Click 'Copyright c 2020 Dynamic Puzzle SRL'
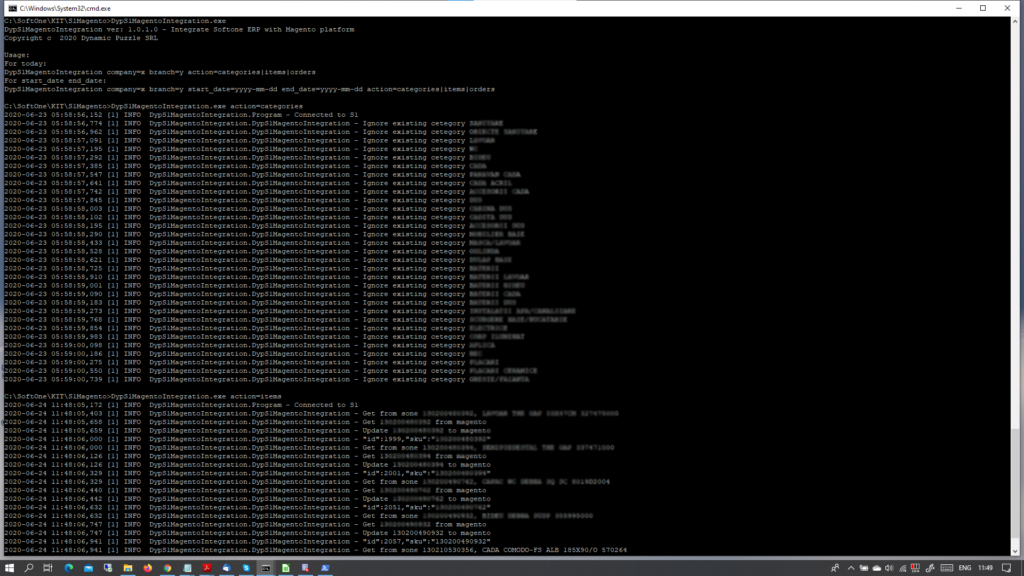Image resolution: width=1024 pixels, height=576 pixels. tap(81, 38)
